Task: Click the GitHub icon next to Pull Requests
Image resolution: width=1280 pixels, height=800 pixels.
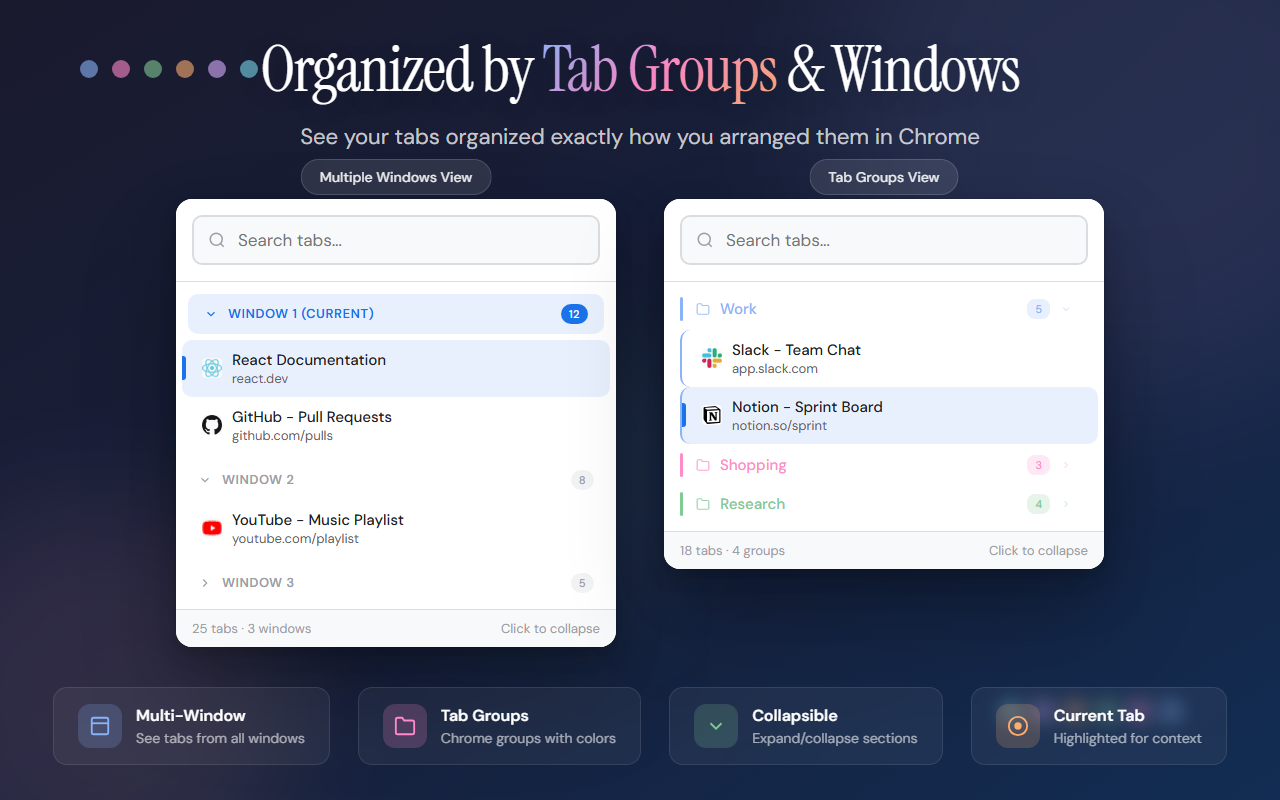Action: [x=212, y=425]
